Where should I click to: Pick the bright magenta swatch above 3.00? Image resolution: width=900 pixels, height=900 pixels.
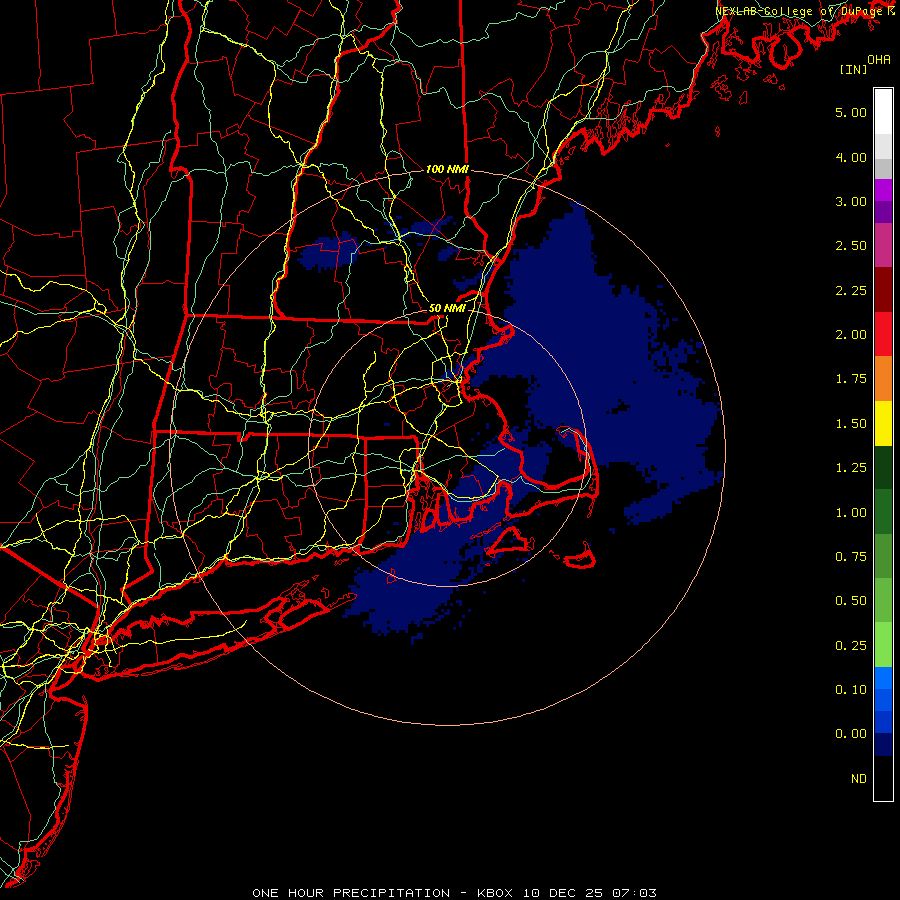(x=883, y=190)
